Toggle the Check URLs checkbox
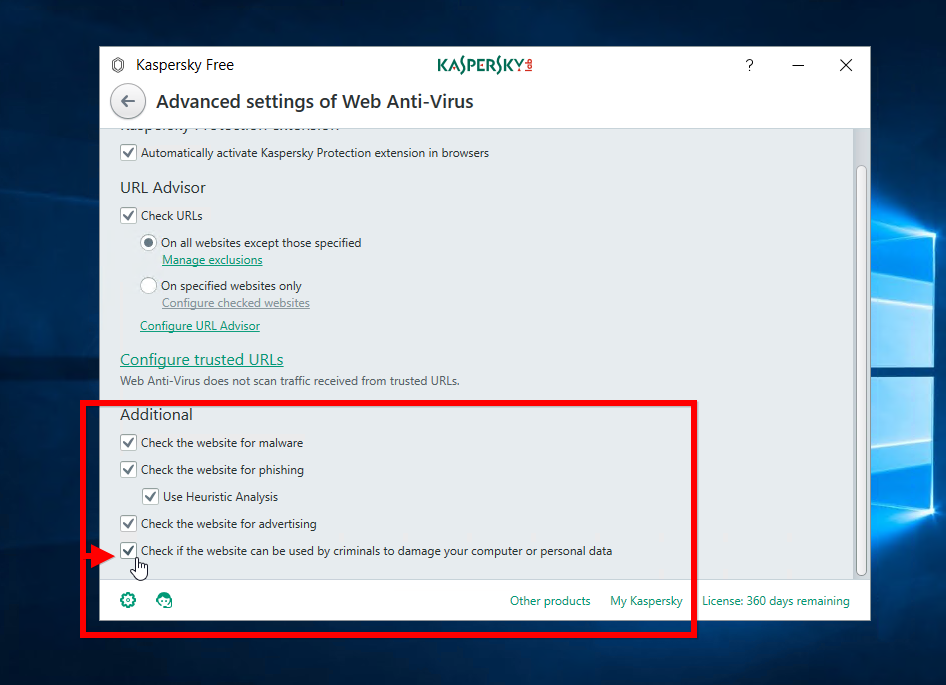Screen dimensions: 946x685 [x=128, y=215]
